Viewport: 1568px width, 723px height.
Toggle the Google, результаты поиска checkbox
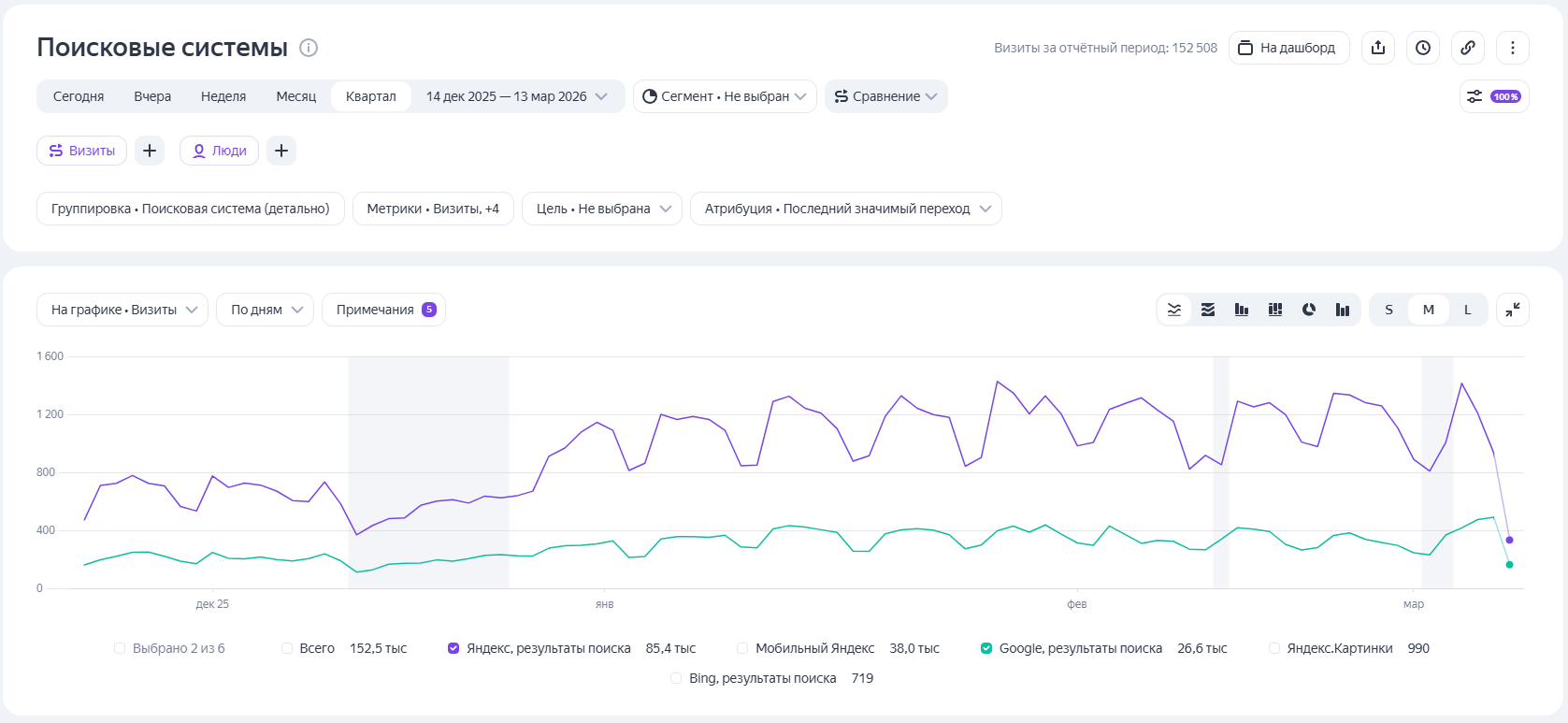[x=985, y=648]
